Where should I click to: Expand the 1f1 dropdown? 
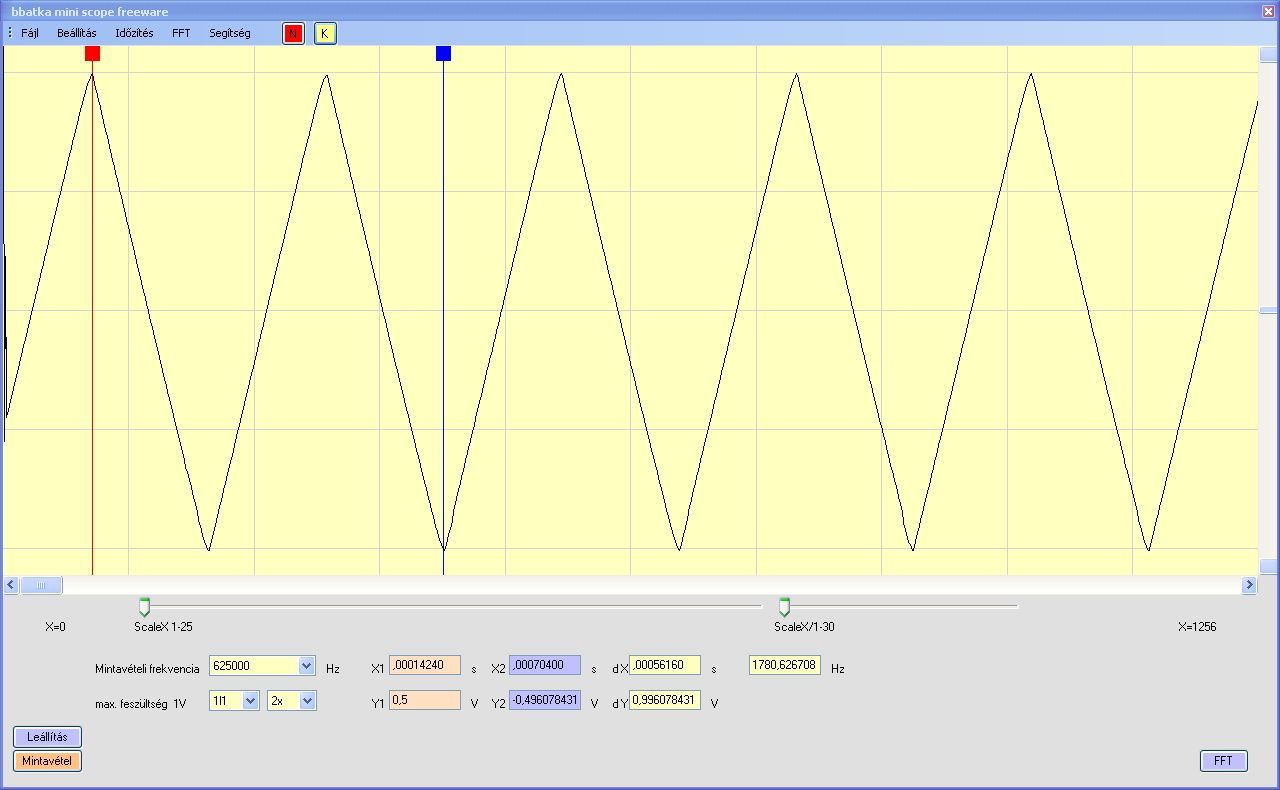click(x=250, y=701)
